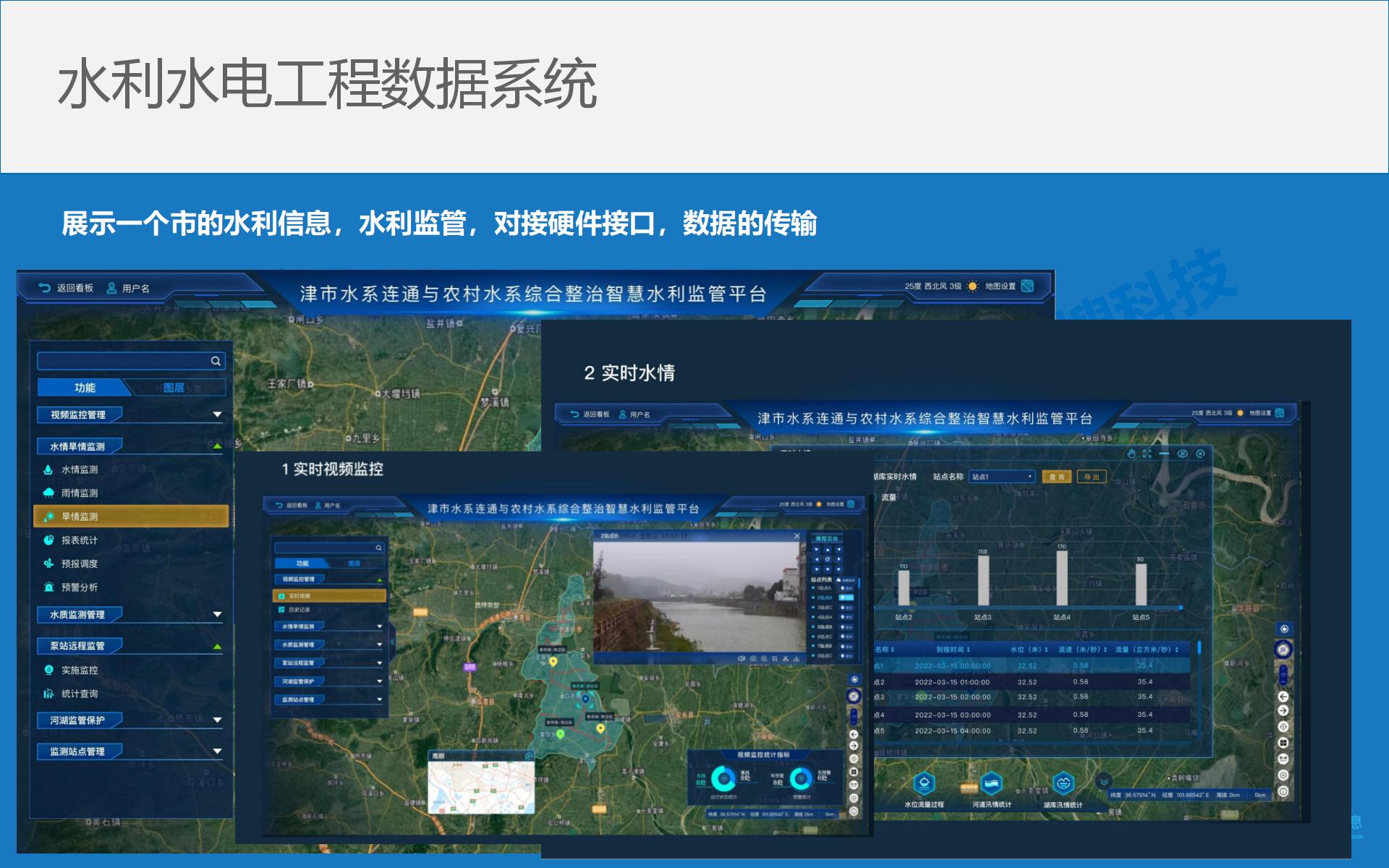Screen dimensions: 1389x868
Task: Open 报表统计 pie-chart icon
Action: (x=48, y=540)
